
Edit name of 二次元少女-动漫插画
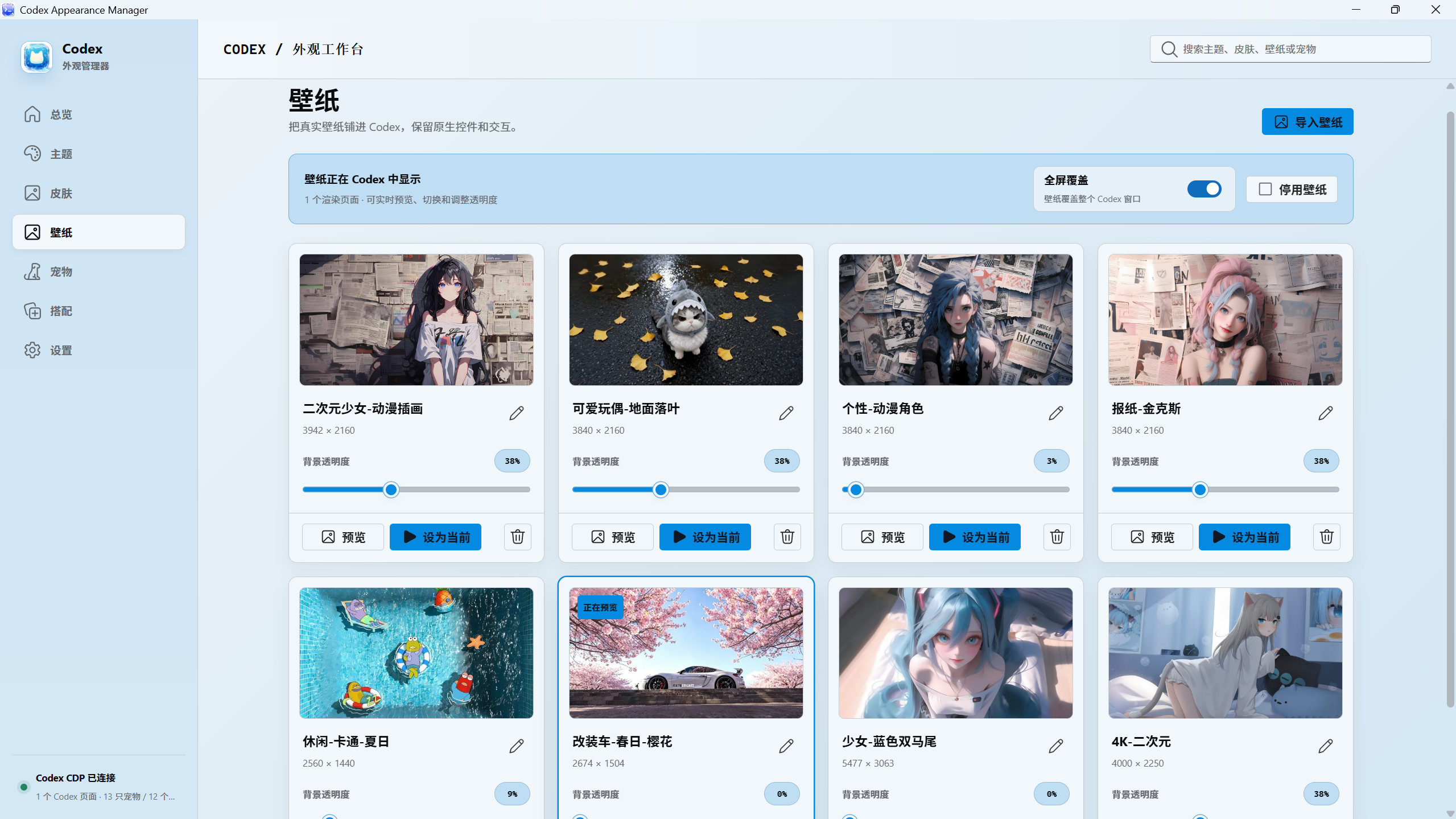(516, 413)
